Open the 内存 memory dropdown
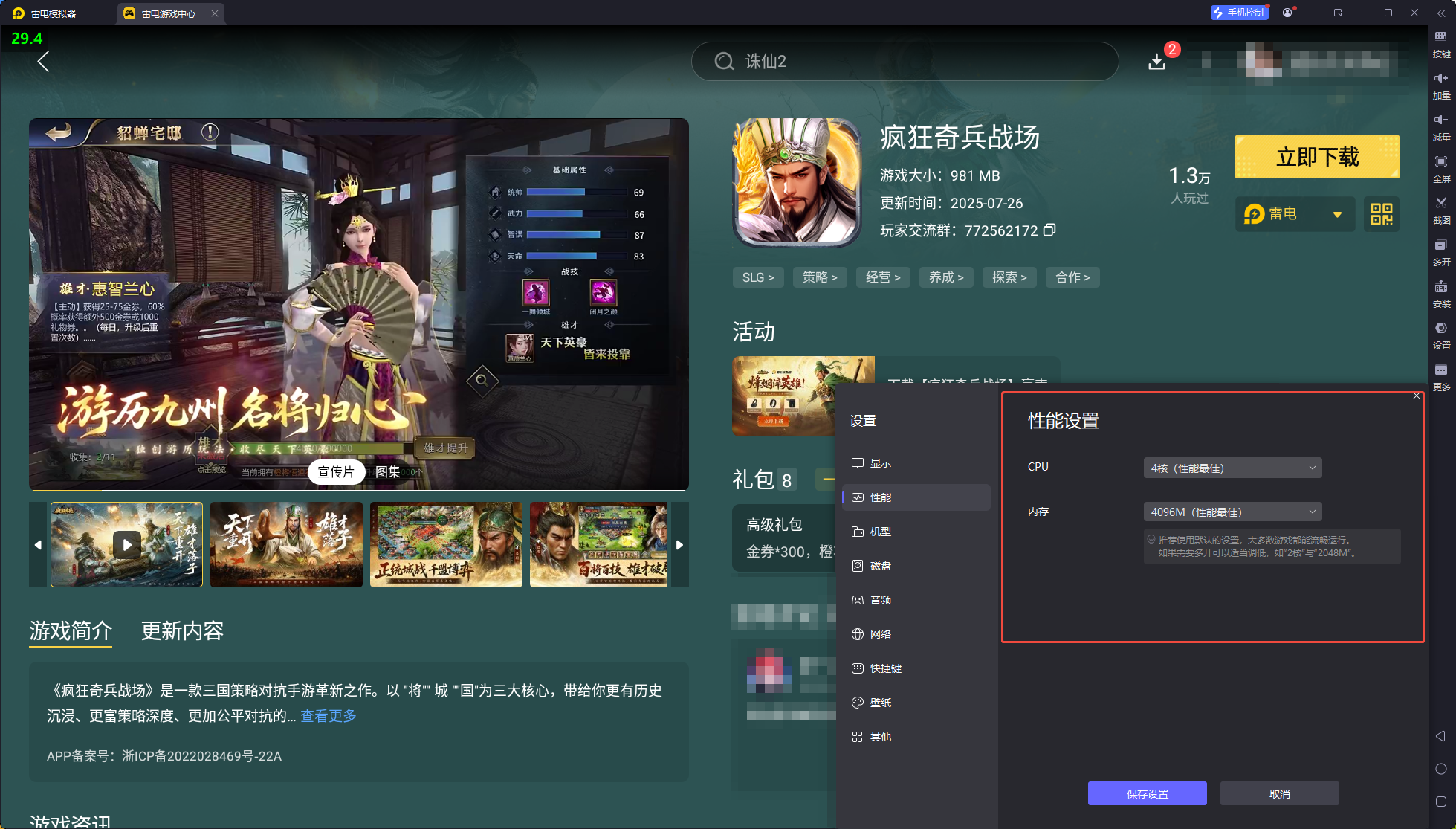The image size is (1456, 829). pyautogui.click(x=1232, y=512)
